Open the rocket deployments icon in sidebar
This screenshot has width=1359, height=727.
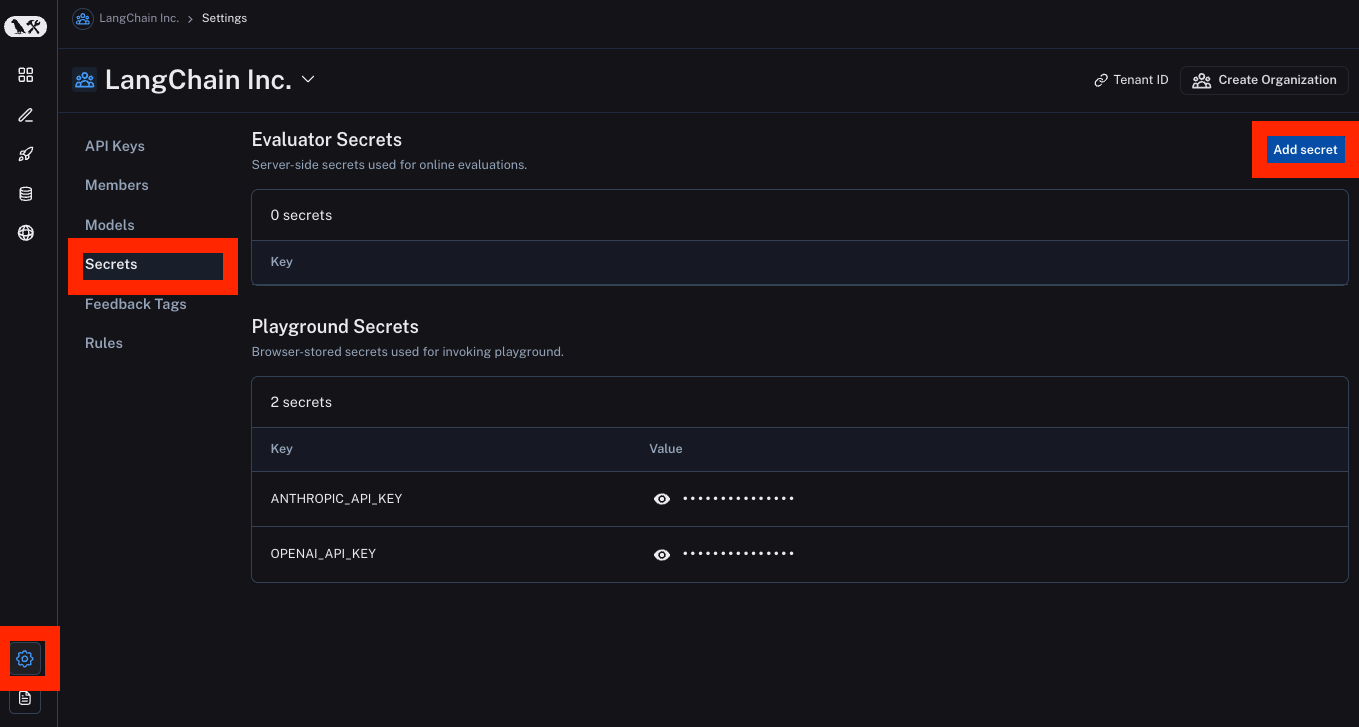click(x=26, y=154)
